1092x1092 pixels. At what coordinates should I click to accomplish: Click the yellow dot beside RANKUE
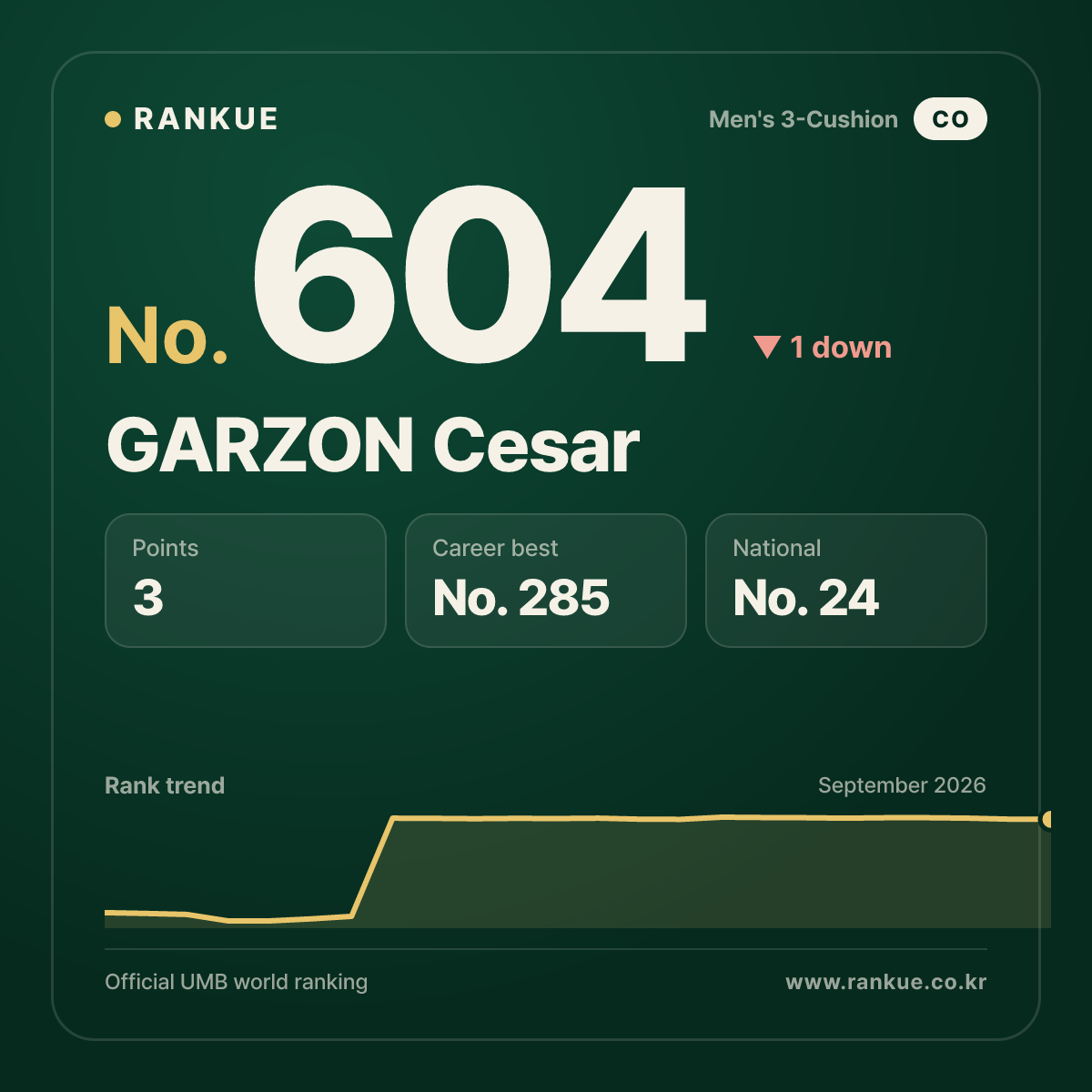pos(113,119)
